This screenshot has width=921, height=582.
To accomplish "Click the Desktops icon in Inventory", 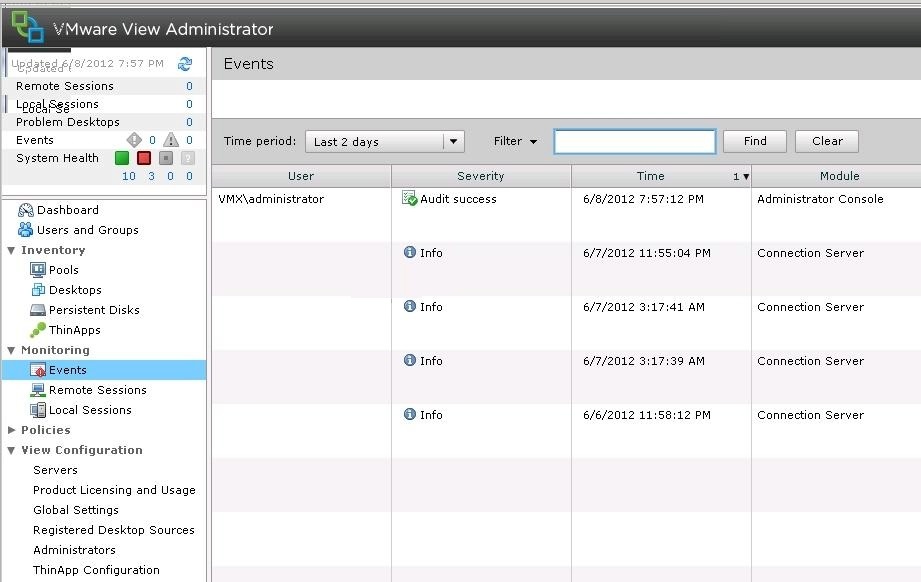I will click(x=38, y=290).
